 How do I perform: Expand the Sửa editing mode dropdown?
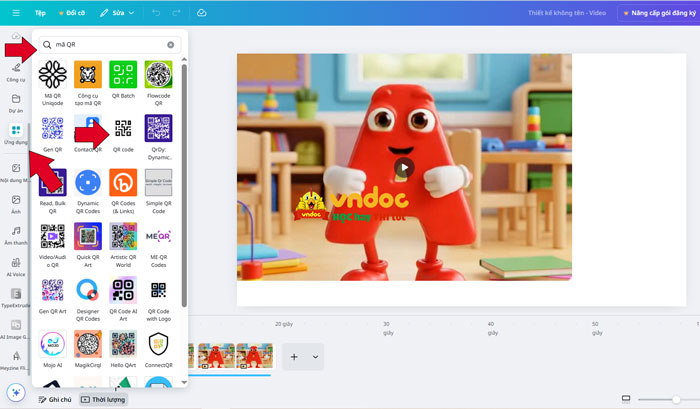coord(117,13)
